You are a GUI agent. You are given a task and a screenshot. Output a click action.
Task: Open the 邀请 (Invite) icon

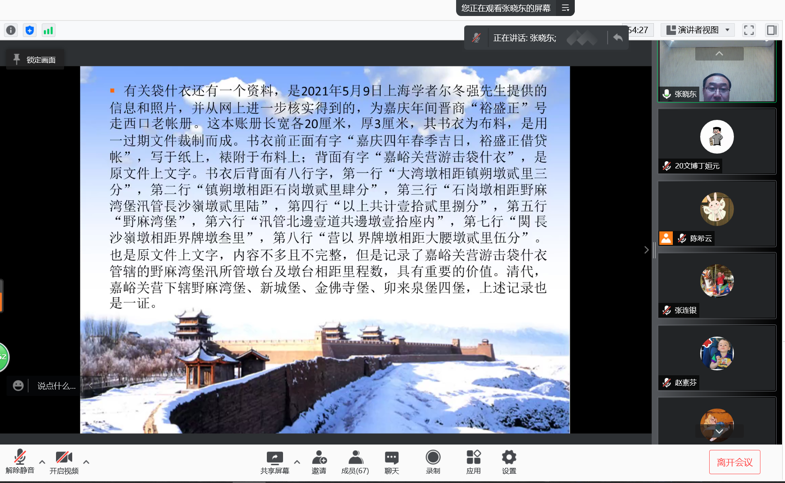click(x=319, y=461)
